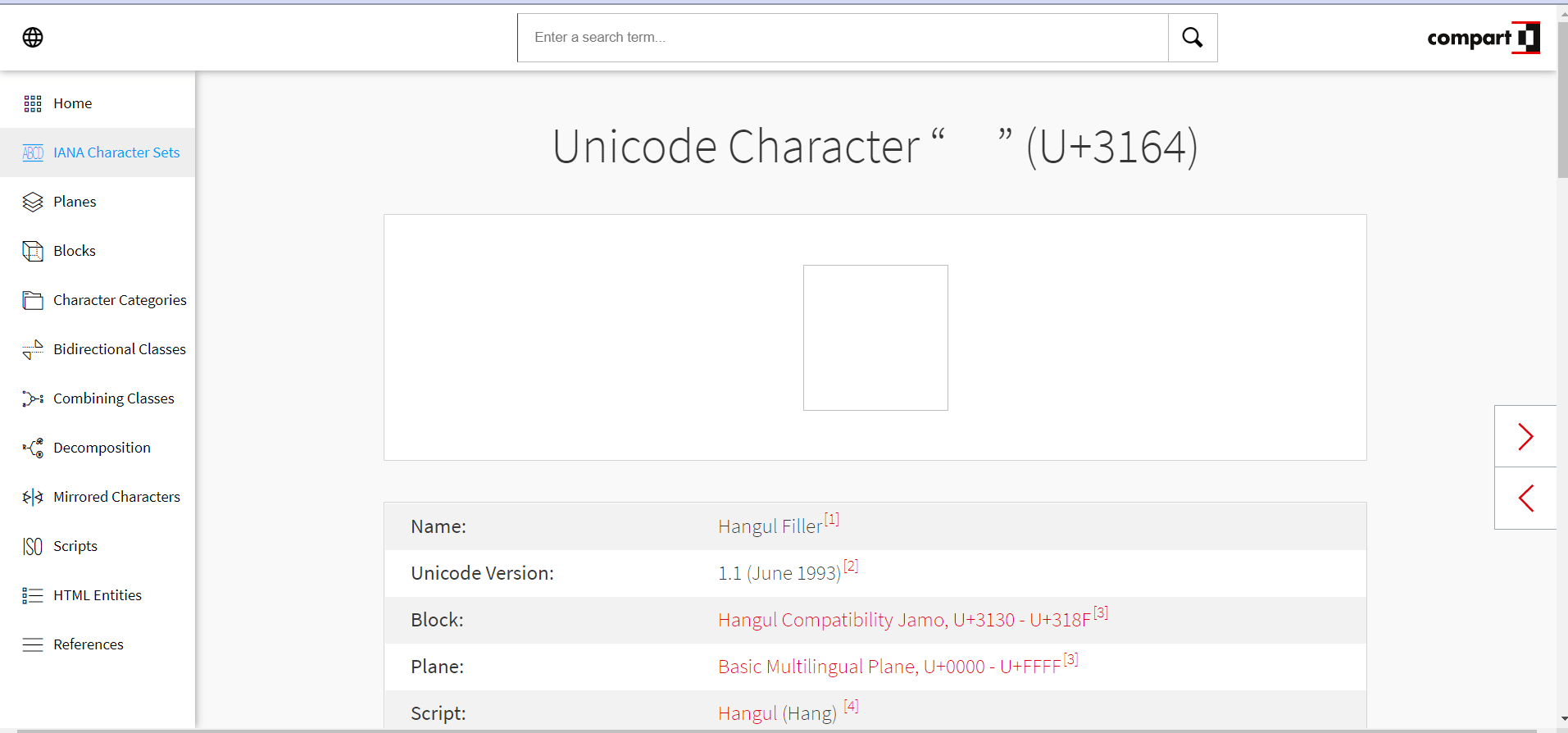Image resolution: width=1568 pixels, height=733 pixels.
Task: Navigate to HTML Entities
Action: point(98,595)
